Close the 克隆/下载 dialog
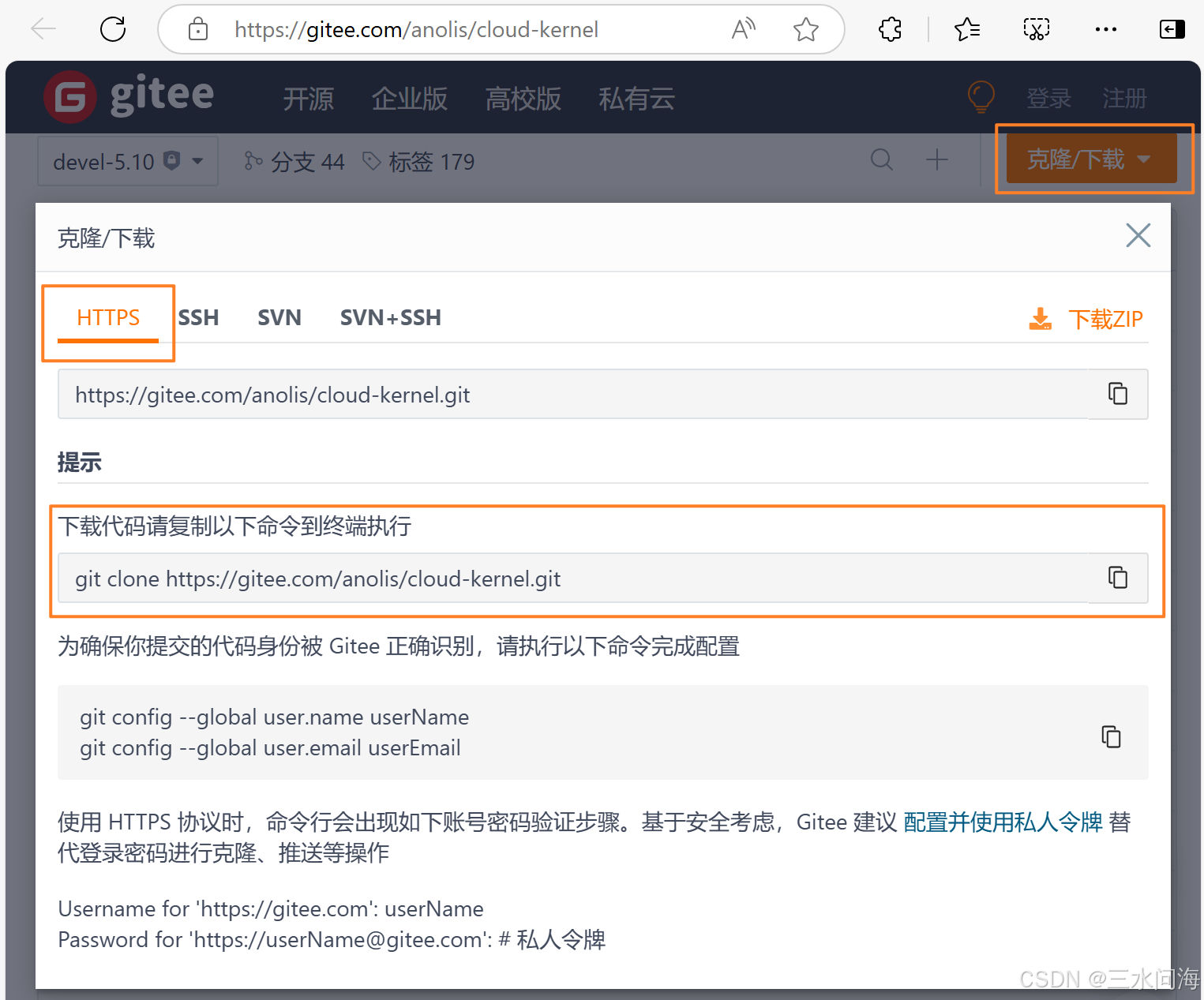The image size is (1204, 1000). pos(1138,235)
